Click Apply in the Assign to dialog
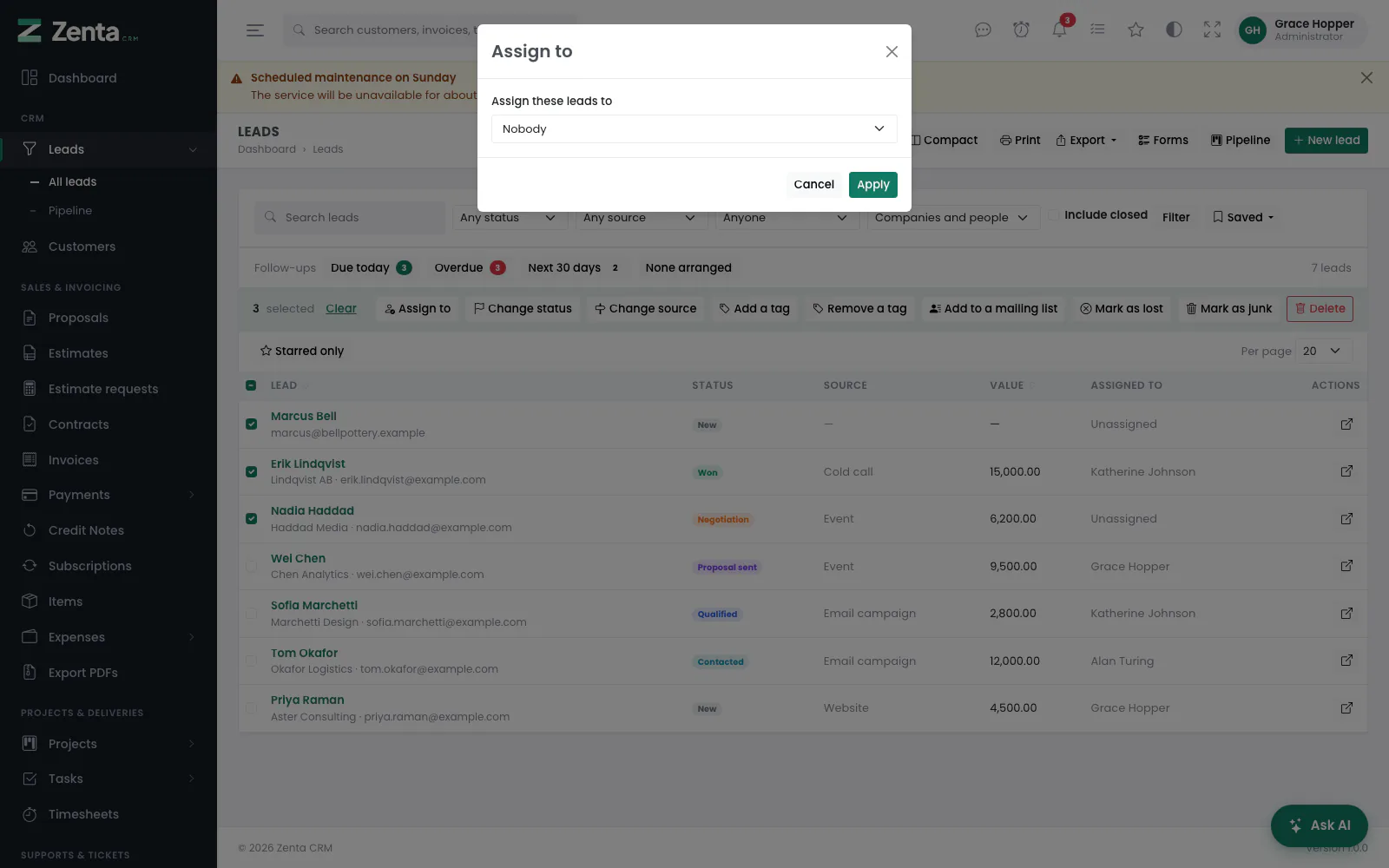The image size is (1389, 868). pyautogui.click(x=872, y=184)
